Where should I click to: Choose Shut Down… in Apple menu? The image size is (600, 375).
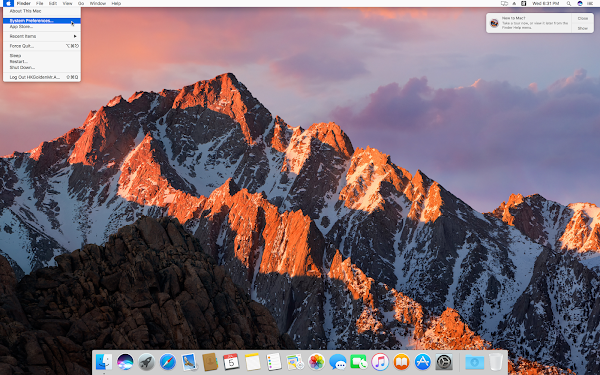(x=42, y=67)
